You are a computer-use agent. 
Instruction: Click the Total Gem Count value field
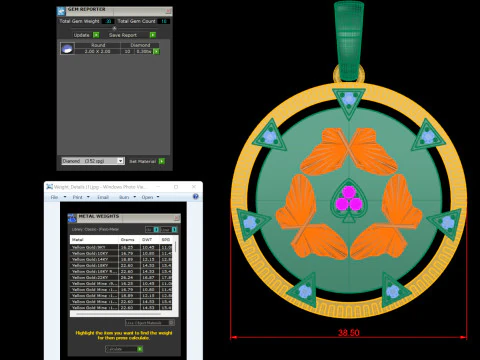[x=164, y=21]
